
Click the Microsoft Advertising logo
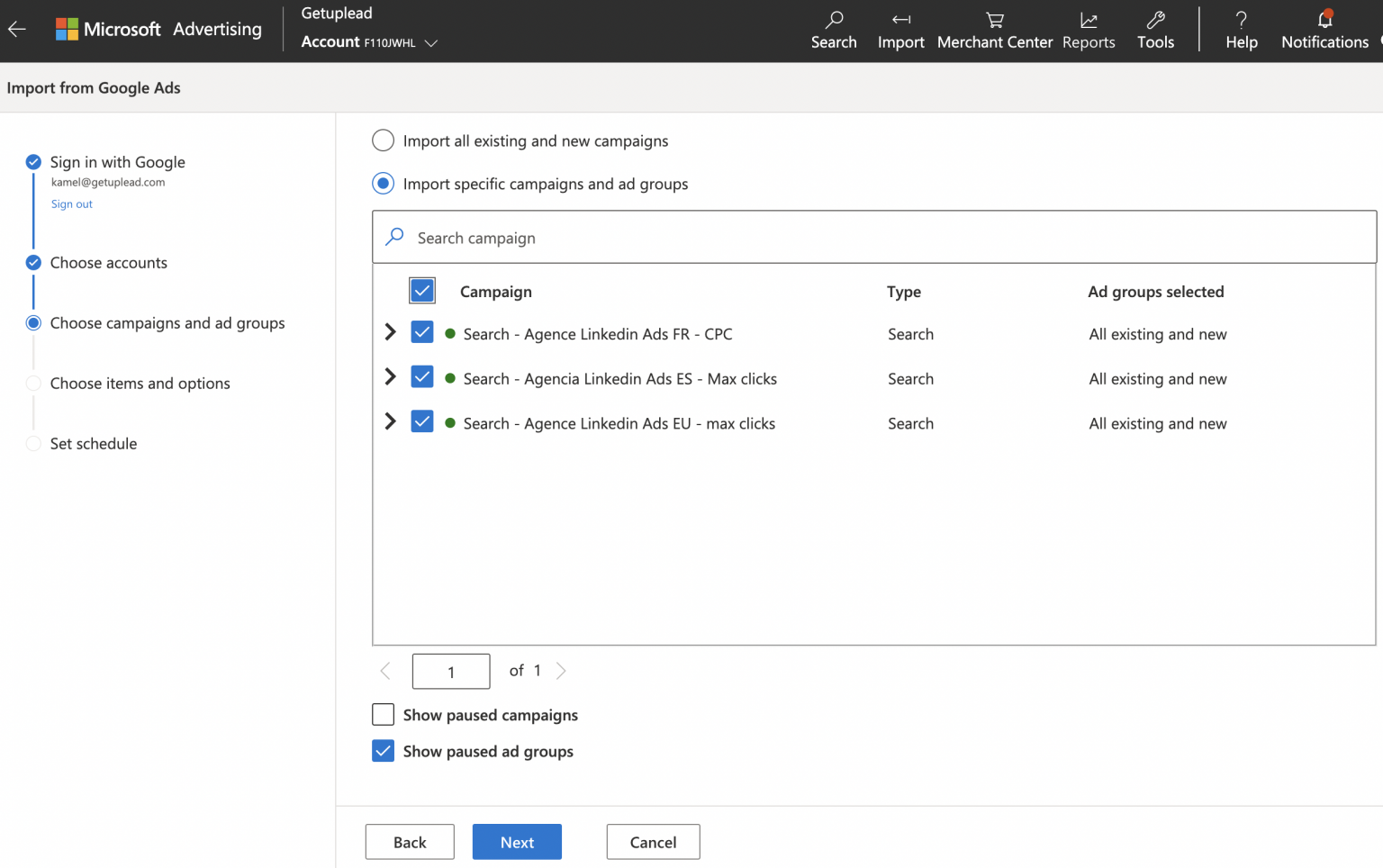click(158, 29)
